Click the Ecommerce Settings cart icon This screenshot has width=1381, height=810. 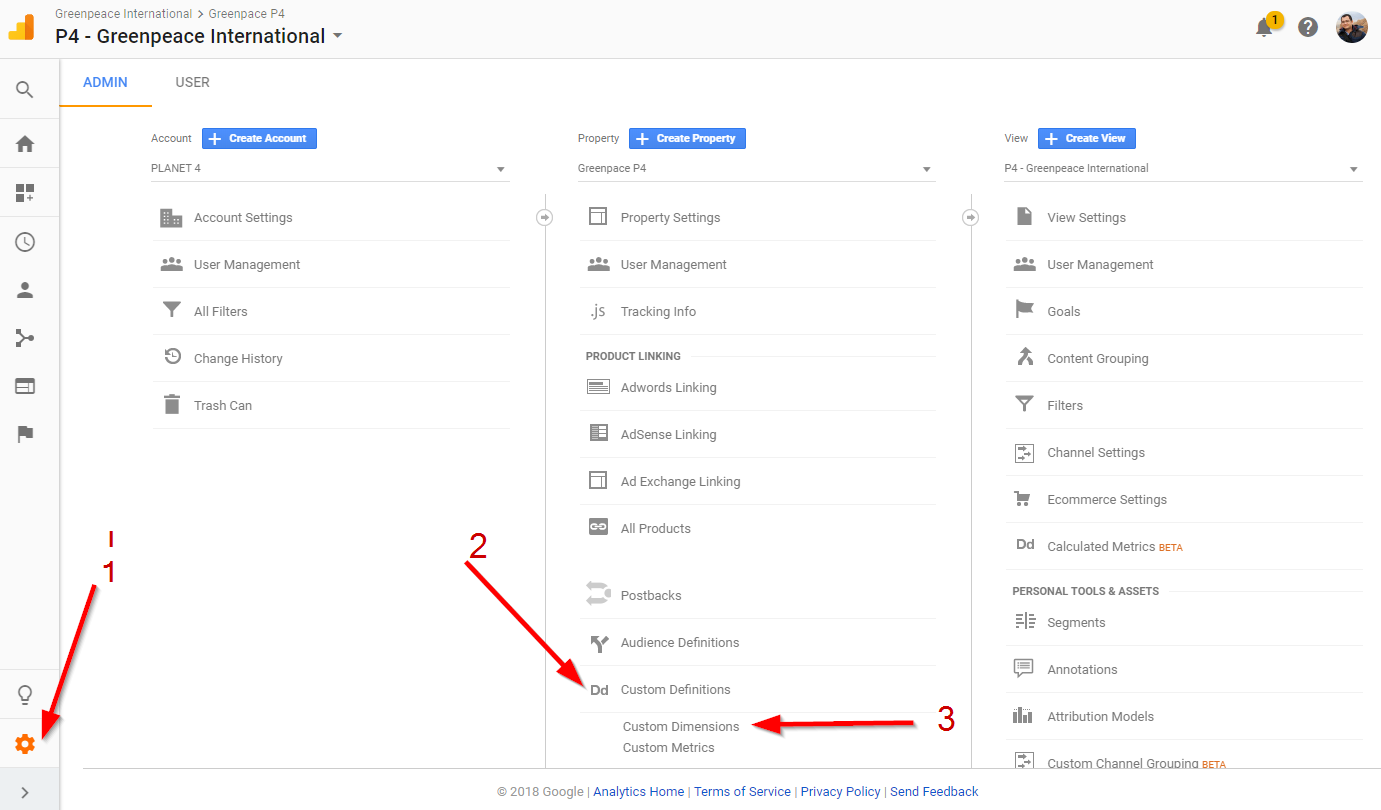1022,499
